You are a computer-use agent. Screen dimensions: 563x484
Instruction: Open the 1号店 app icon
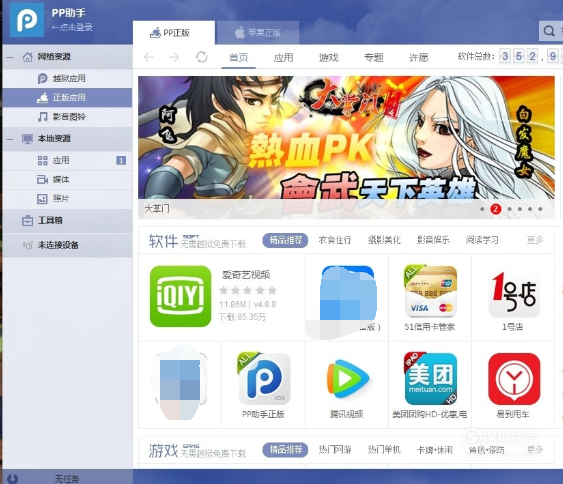514,291
